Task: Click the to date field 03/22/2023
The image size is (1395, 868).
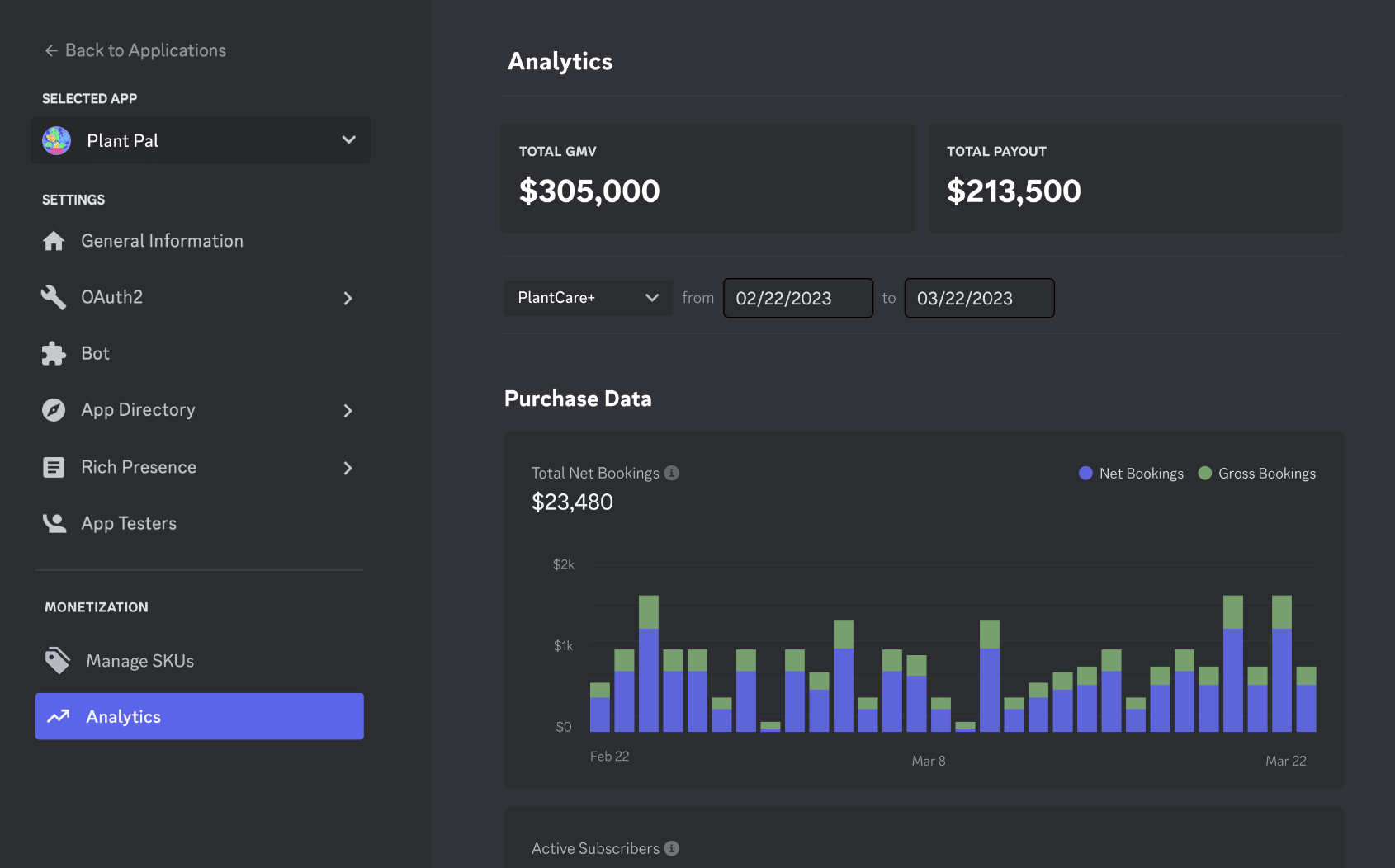Action: [979, 298]
